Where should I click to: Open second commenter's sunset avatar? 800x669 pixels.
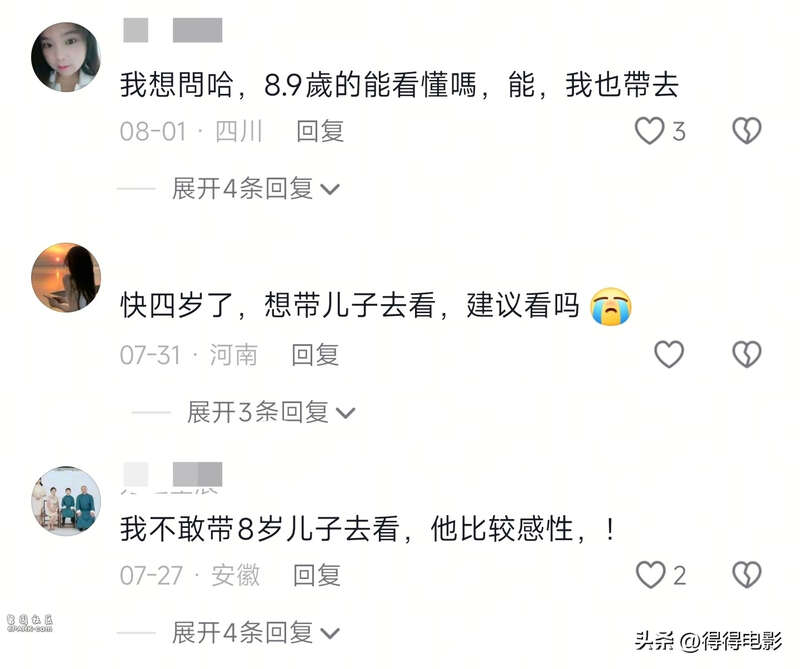click(66, 277)
